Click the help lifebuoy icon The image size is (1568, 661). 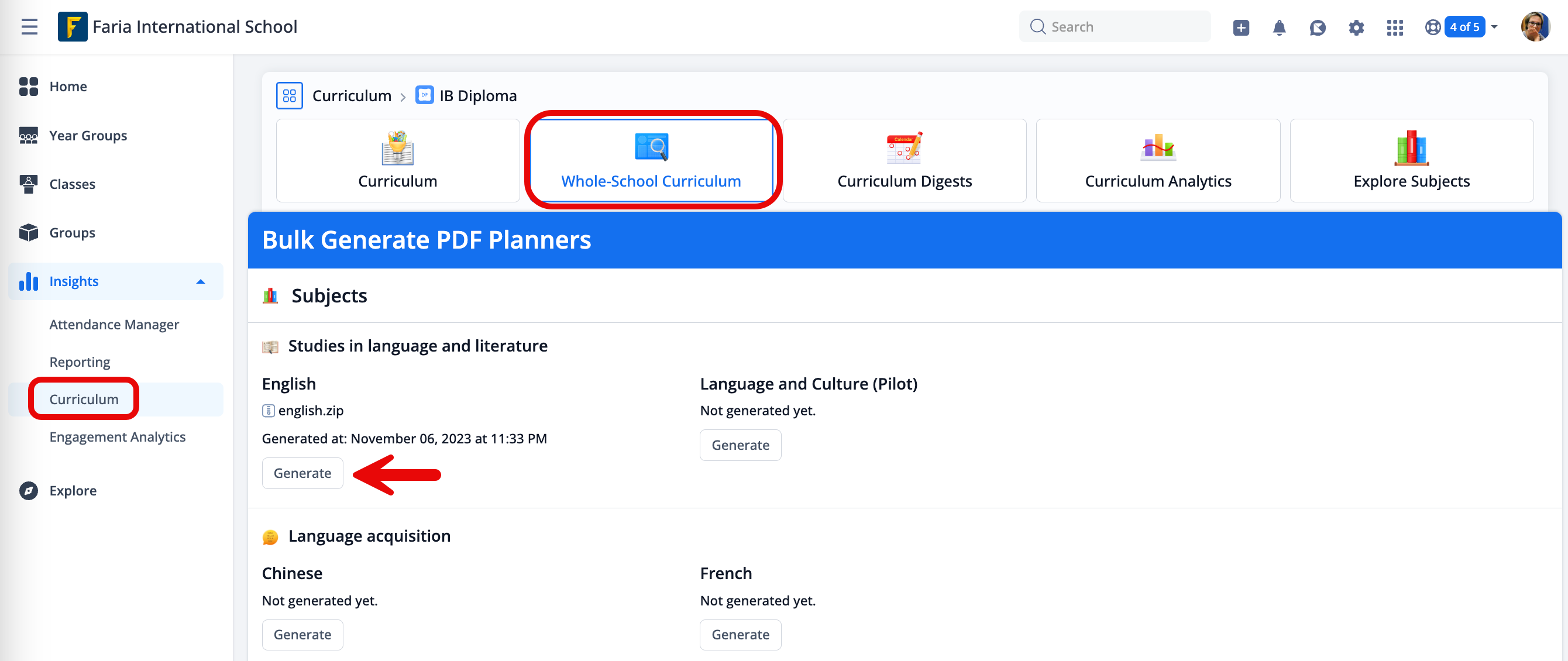(1432, 27)
